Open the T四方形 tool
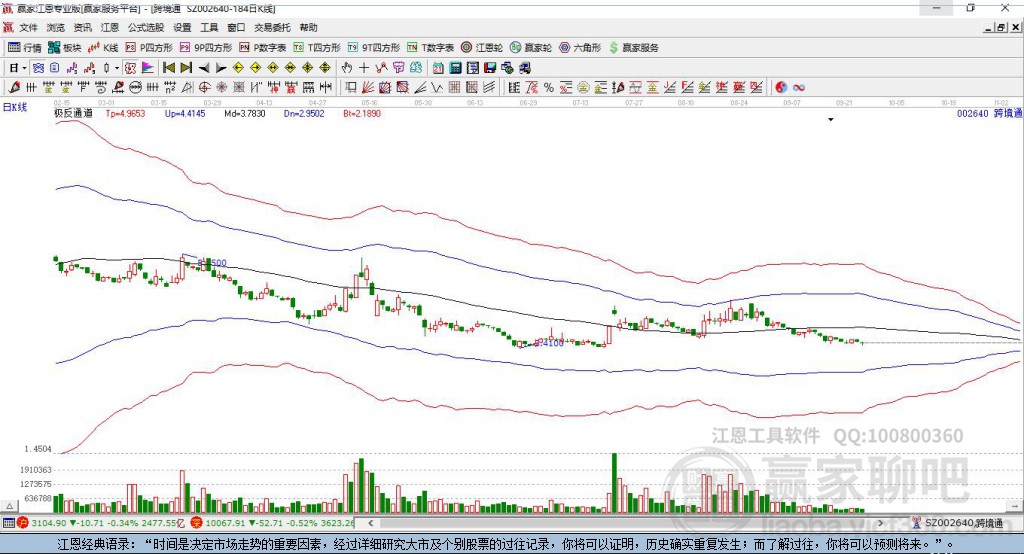 pos(317,48)
